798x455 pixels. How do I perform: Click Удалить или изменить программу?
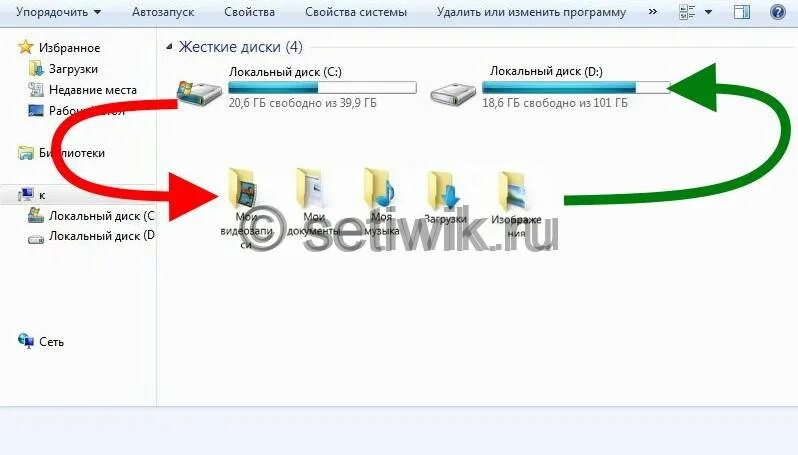click(531, 12)
